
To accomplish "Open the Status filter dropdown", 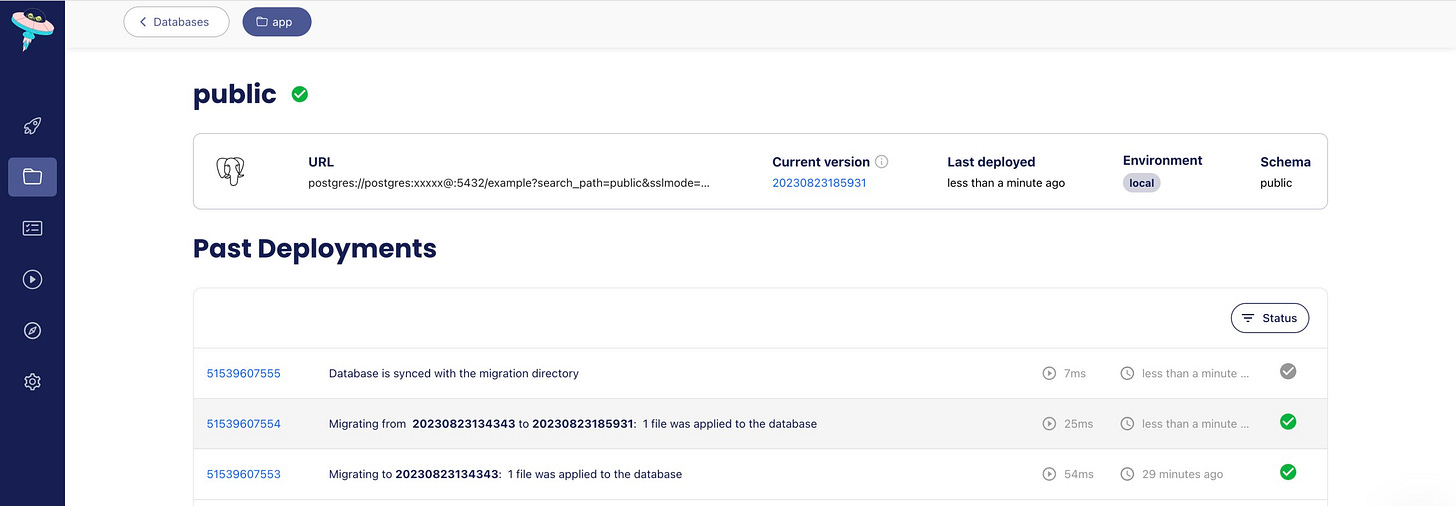I will click(1270, 318).
